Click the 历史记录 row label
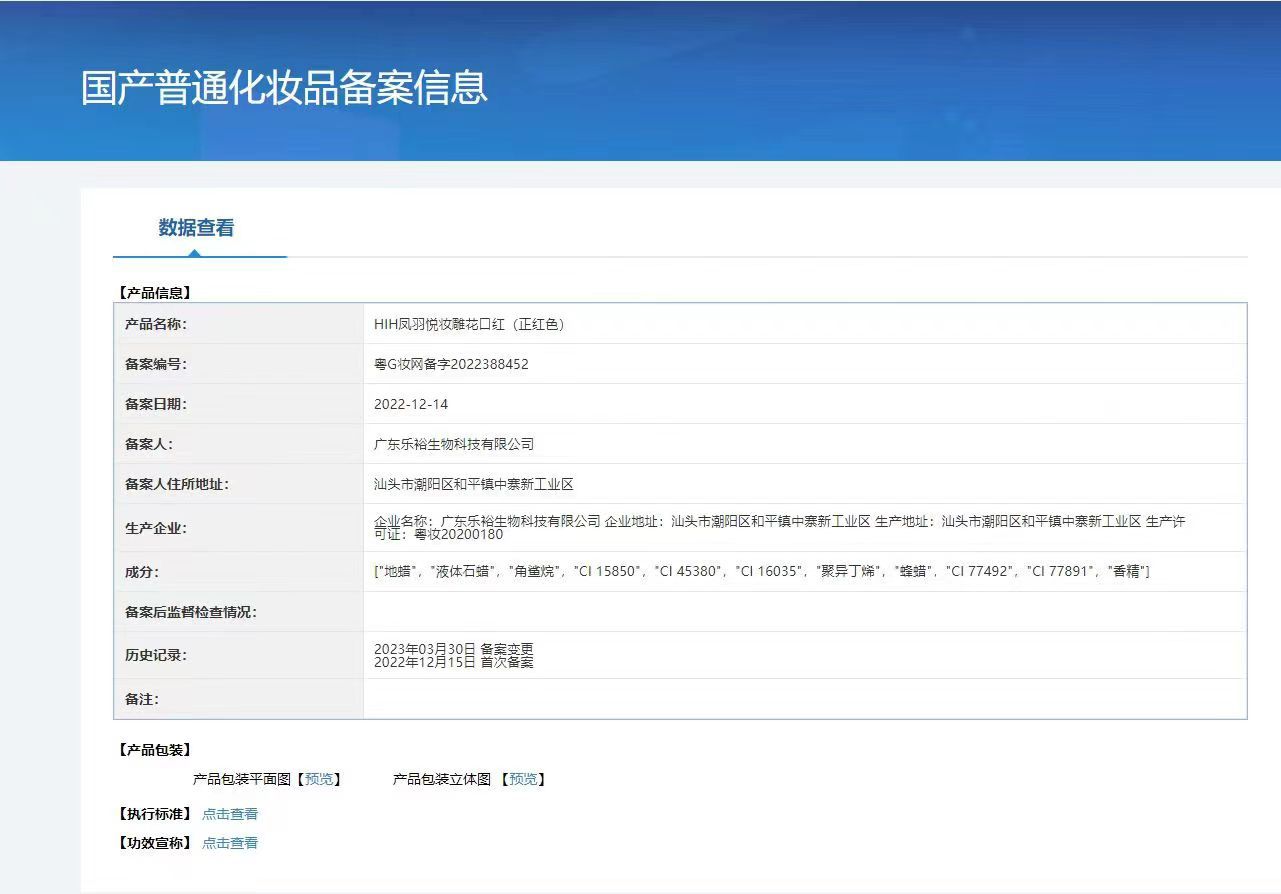The width and height of the screenshot is (1281, 894). coord(156,656)
